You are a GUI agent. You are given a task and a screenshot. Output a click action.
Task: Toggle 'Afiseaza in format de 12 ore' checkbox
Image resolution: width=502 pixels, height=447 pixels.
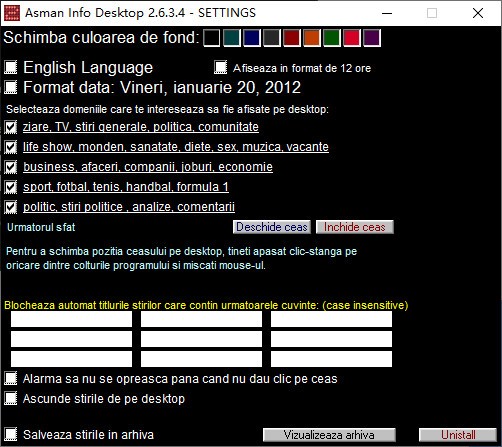click(220, 67)
